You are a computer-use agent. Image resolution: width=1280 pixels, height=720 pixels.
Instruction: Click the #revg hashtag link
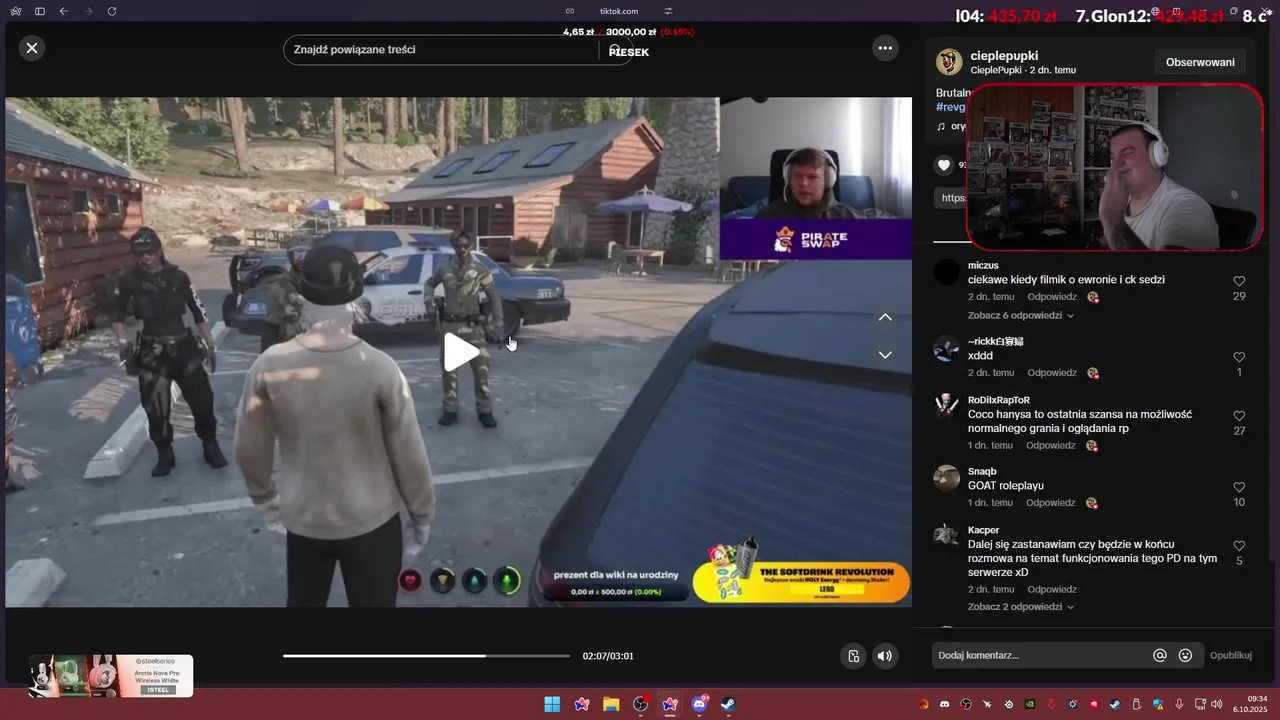950,107
